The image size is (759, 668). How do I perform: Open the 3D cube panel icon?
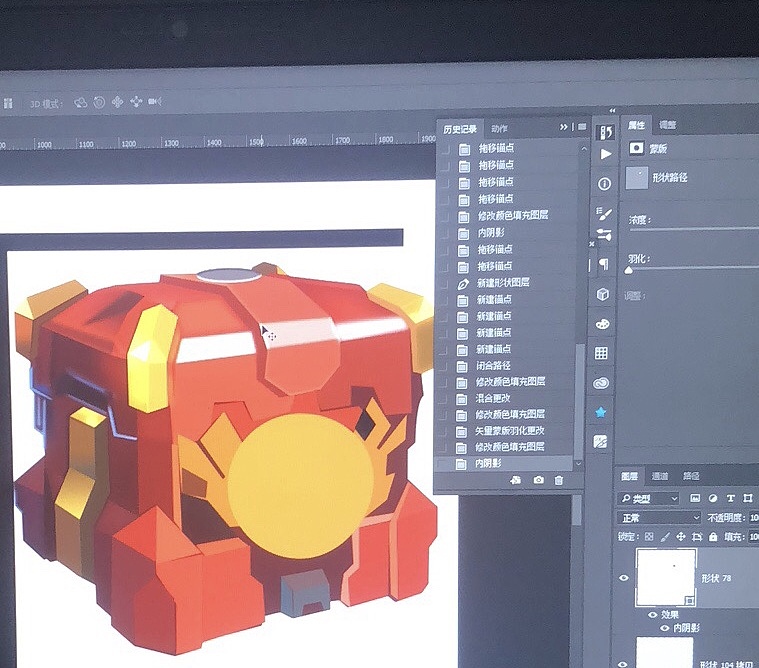tap(603, 294)
